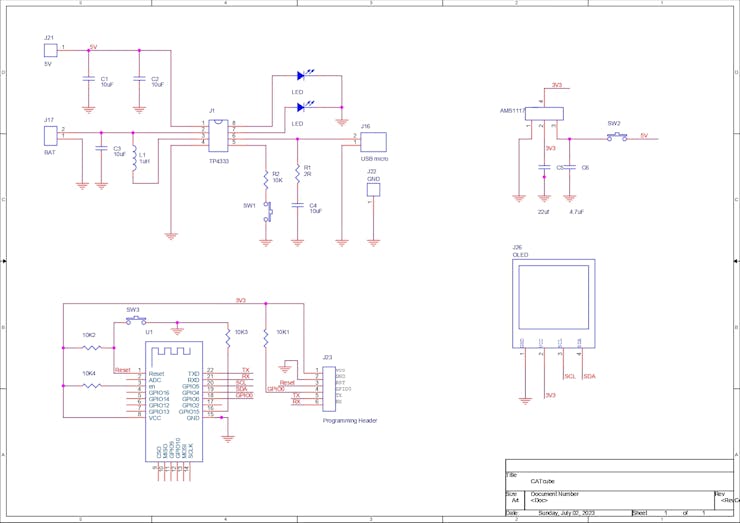740x523 pixels.
Task: Select capacitor C1 symbol
Action: coord(88,78)
